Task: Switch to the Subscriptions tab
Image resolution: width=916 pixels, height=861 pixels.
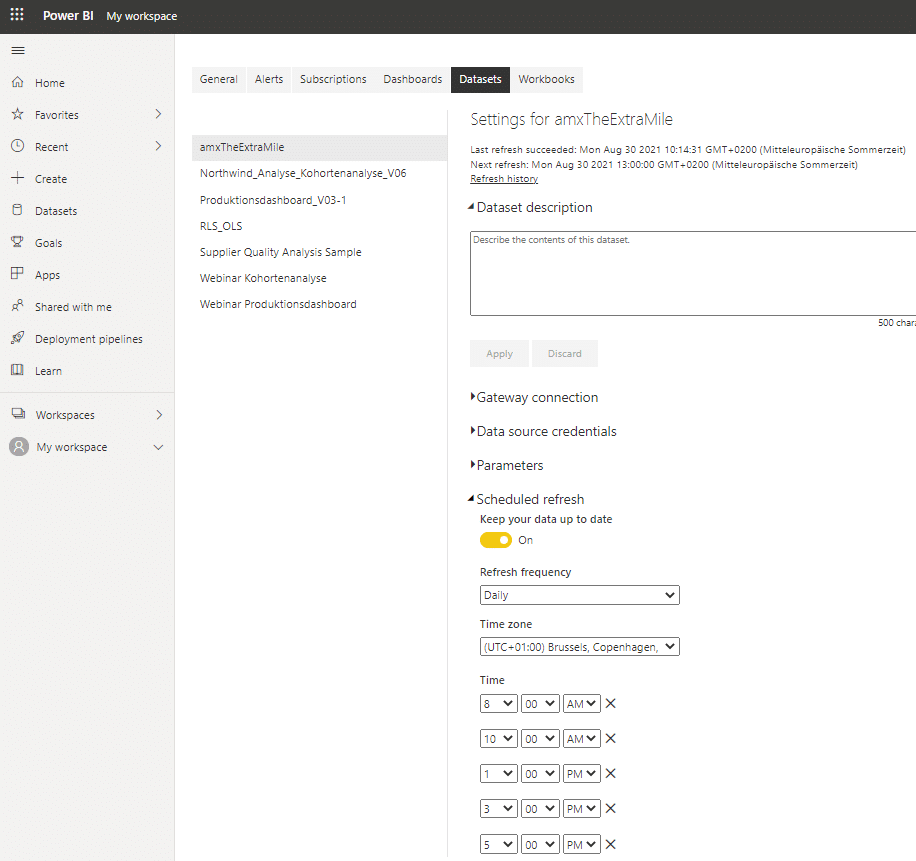Action: tap(333, 79)
